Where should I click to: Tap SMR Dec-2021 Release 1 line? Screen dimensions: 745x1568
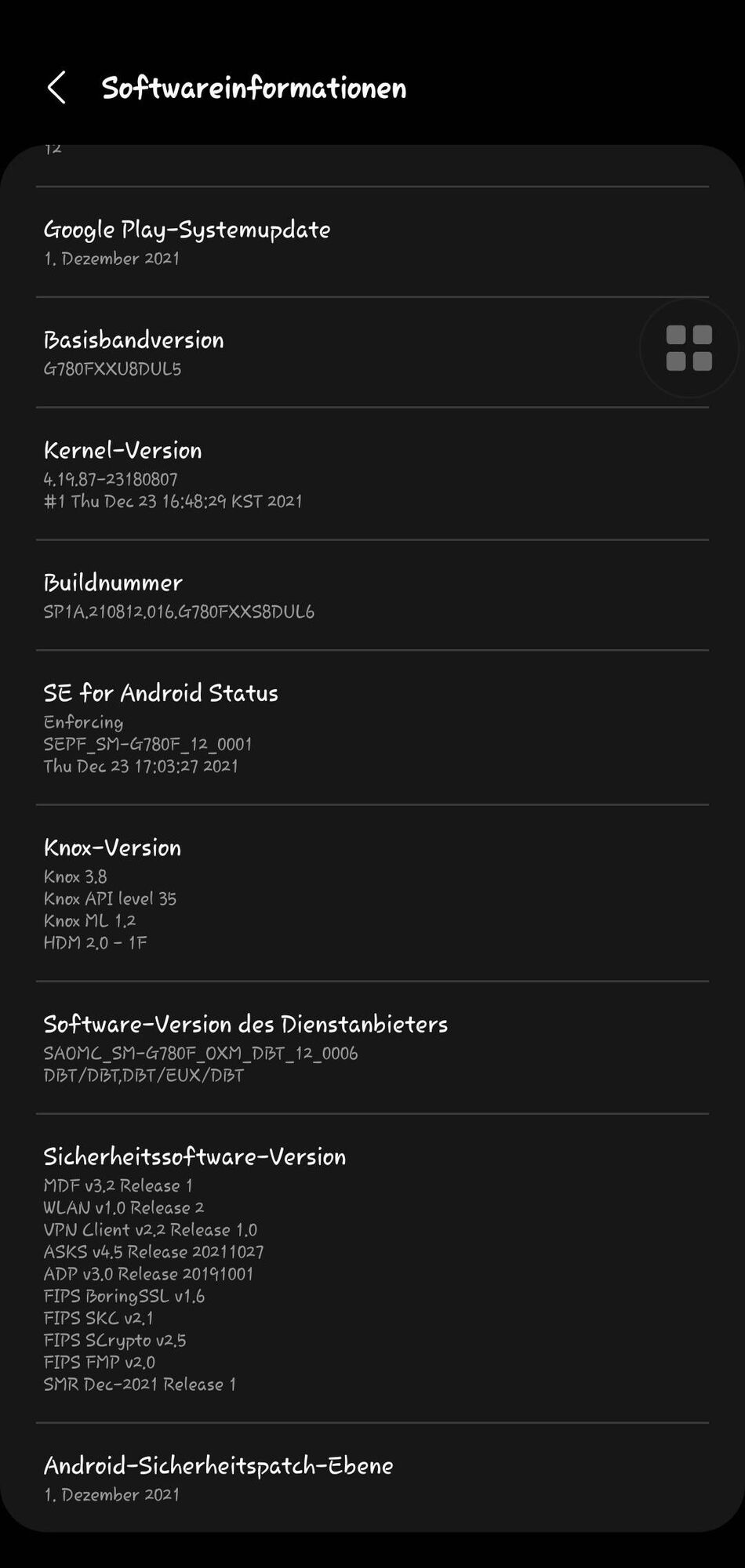[140, 1385]
